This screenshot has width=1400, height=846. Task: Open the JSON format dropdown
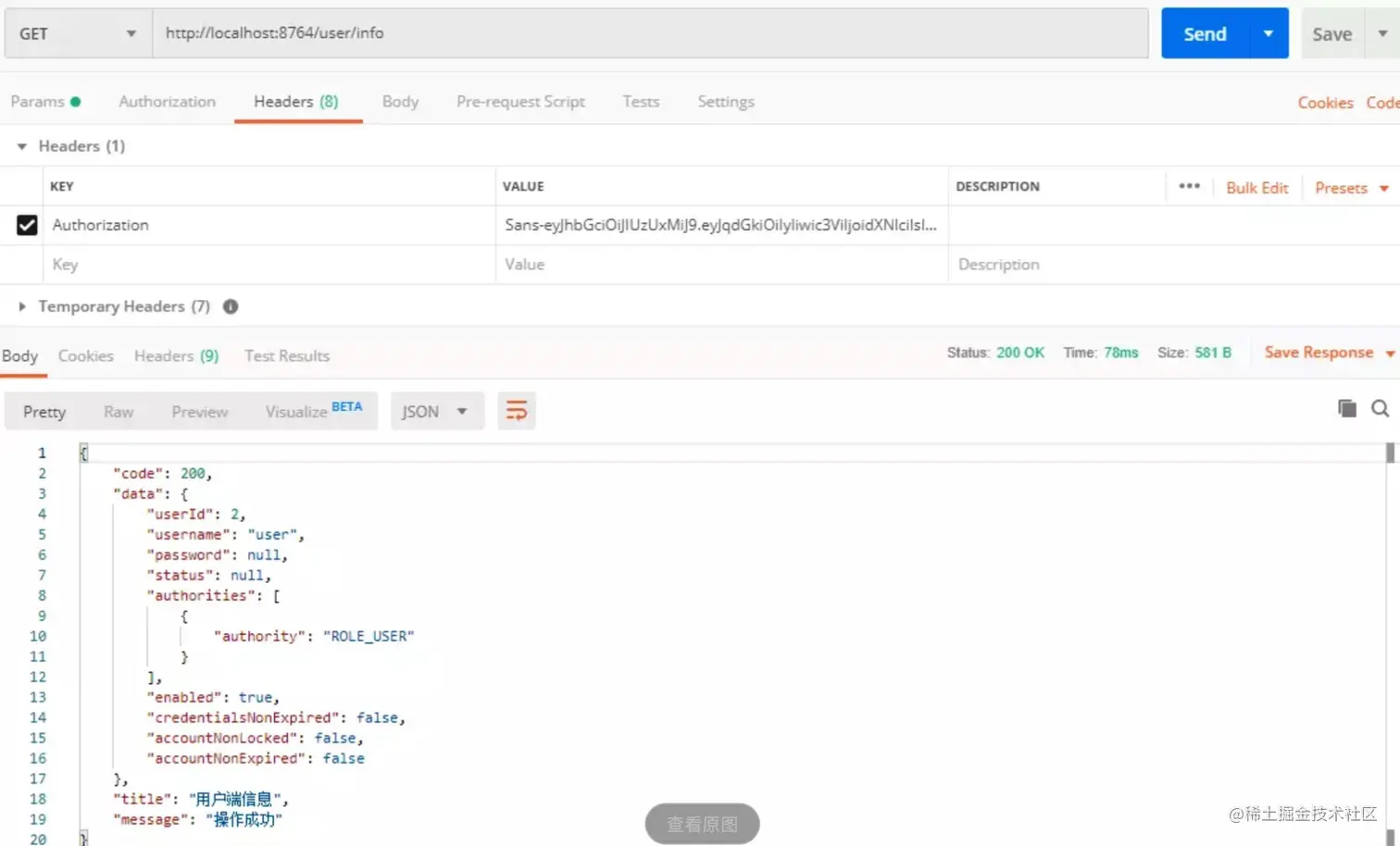437,411
